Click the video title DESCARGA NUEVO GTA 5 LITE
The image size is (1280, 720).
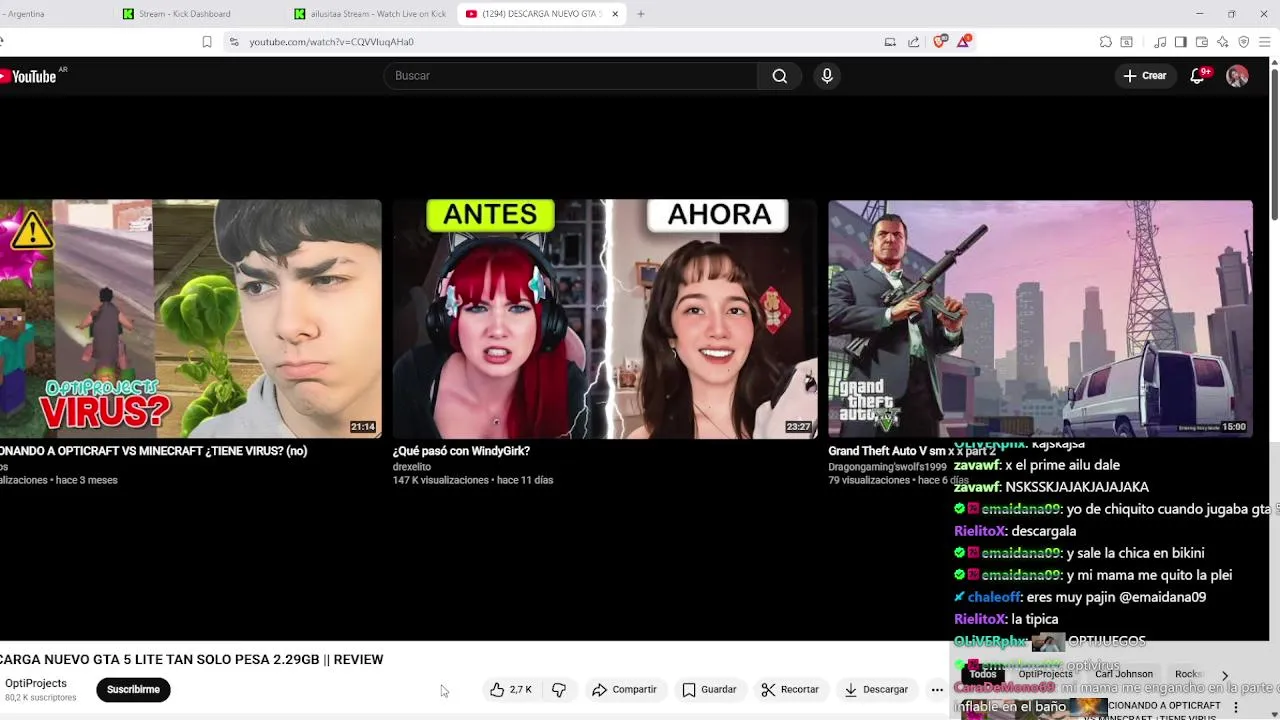(x=192, y=660)
